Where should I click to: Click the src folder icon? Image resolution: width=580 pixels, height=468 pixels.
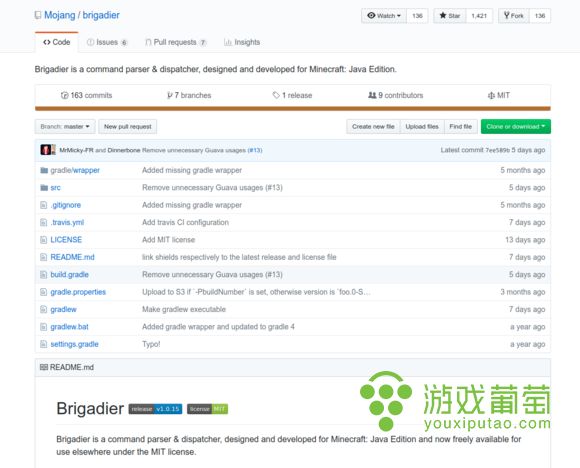point(44,188)
